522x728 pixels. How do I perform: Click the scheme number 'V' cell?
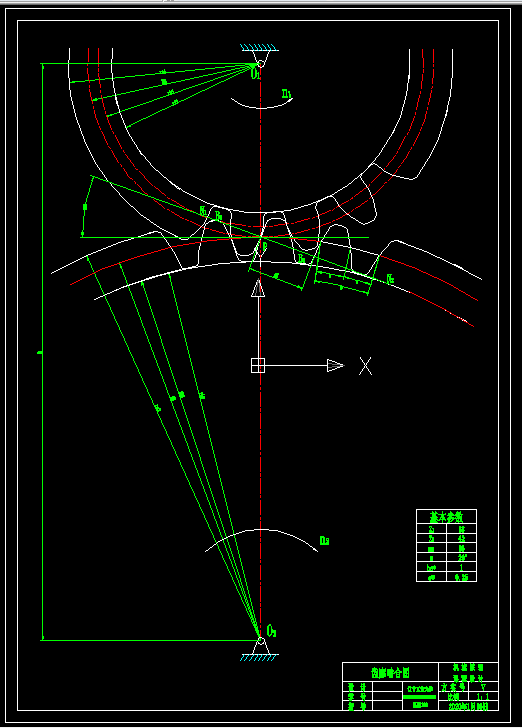click(x=483, y=687)
